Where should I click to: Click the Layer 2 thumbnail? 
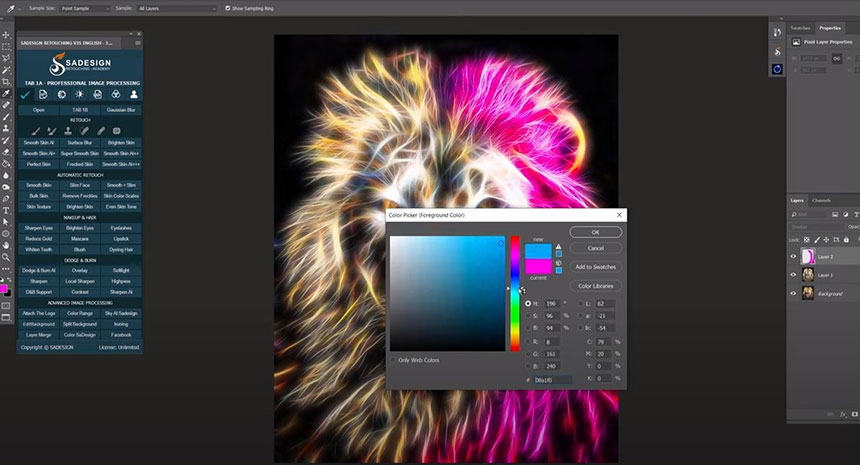pos(808,256)
